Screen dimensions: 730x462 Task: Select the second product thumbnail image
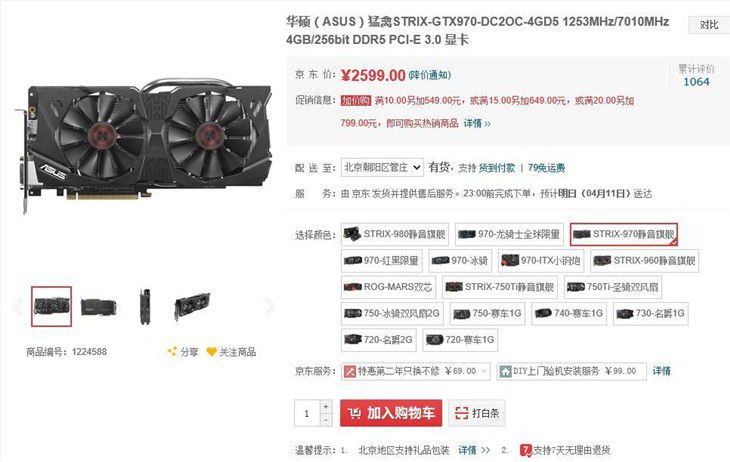coord(98,307)
